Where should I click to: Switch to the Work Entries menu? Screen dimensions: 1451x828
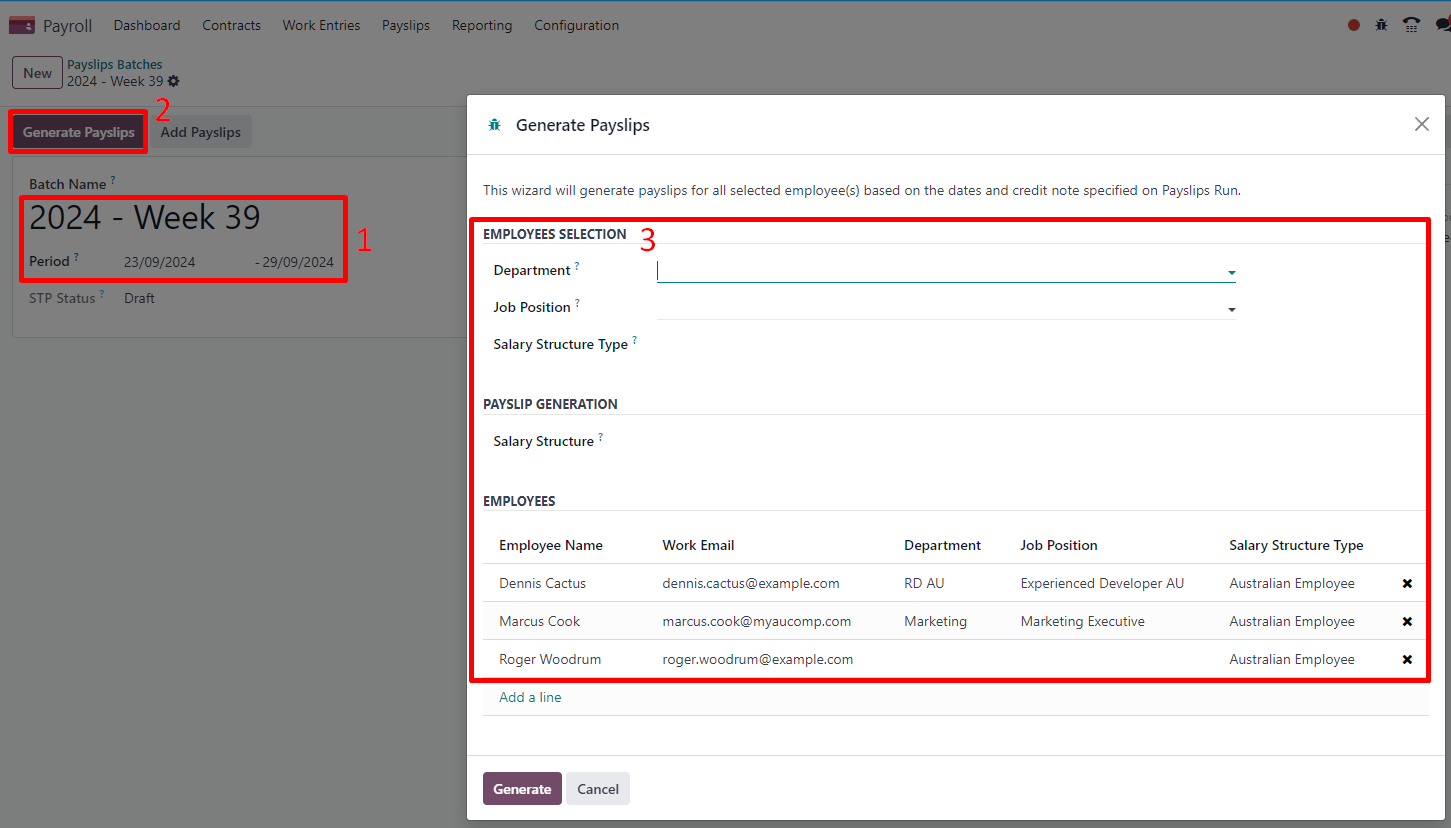[x=321, y=25]
